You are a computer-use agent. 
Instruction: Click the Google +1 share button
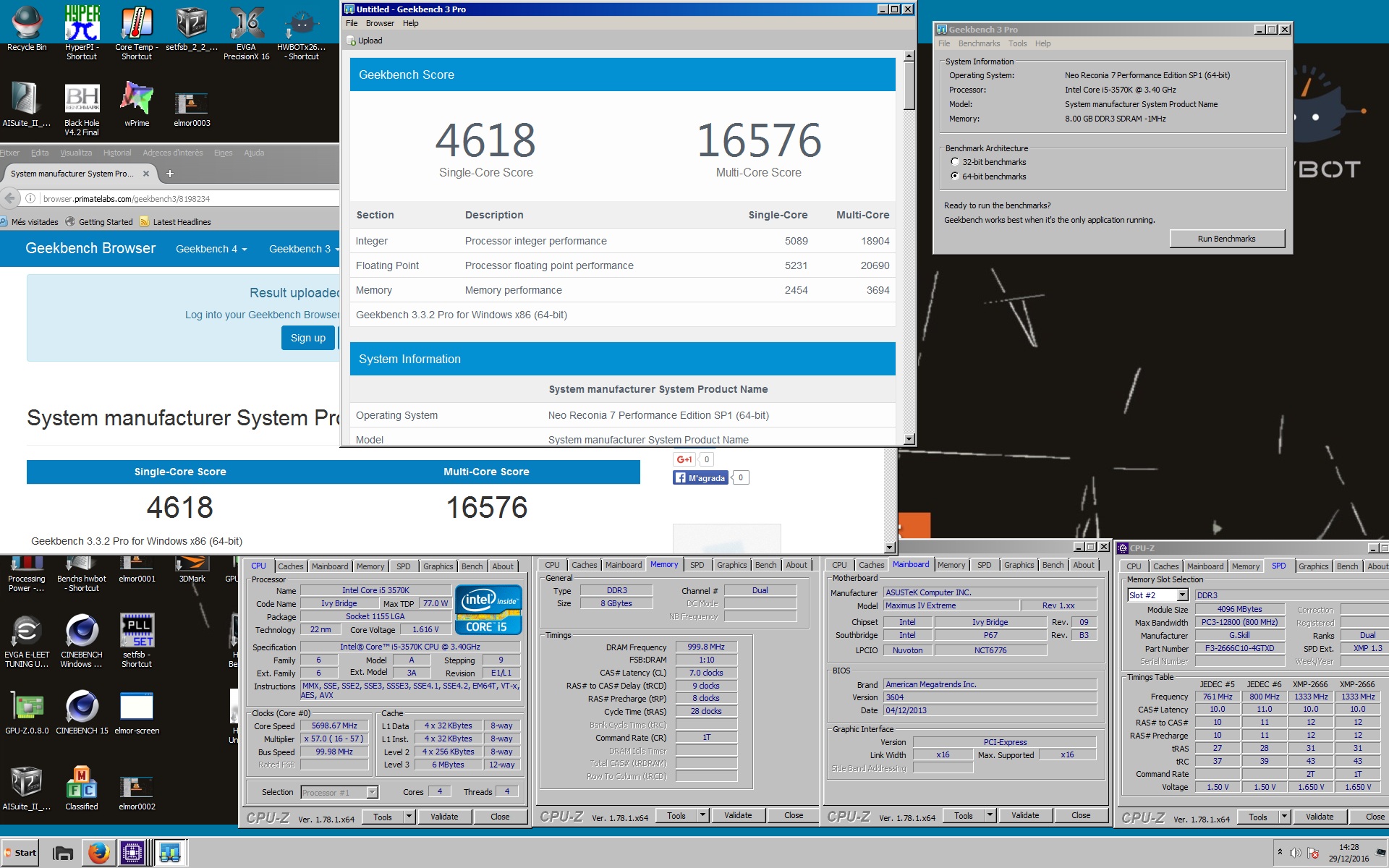pyautogui.click(x=684, y=459)
